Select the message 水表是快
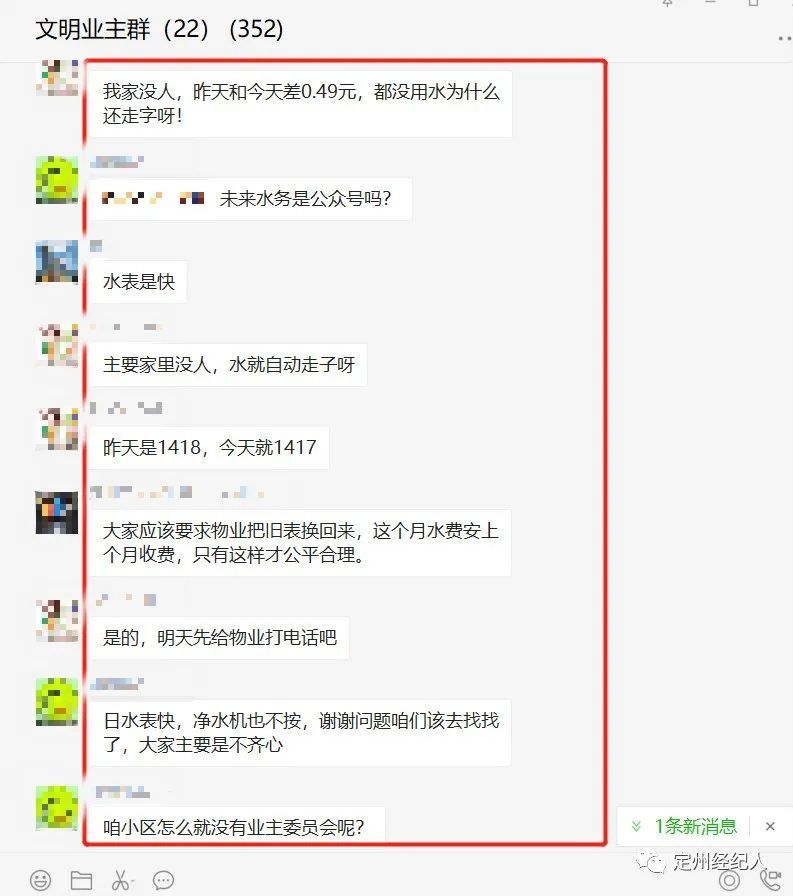The height and width of the screenshot is (896, 793). tap(139, 282)
